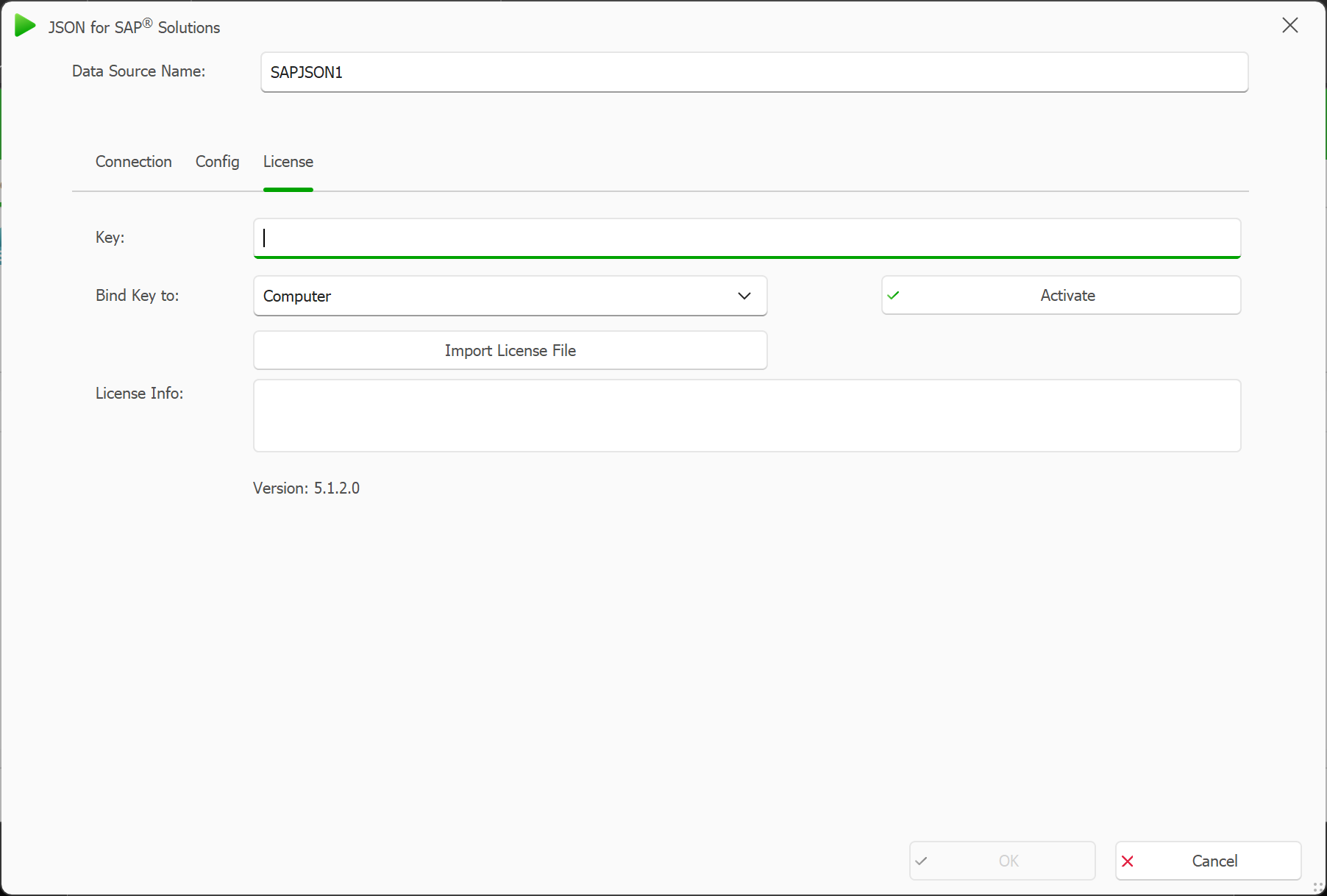Click the grey checkmark on OK
The width and height of the screenshot is (1327, 896).
click(922, 861)
